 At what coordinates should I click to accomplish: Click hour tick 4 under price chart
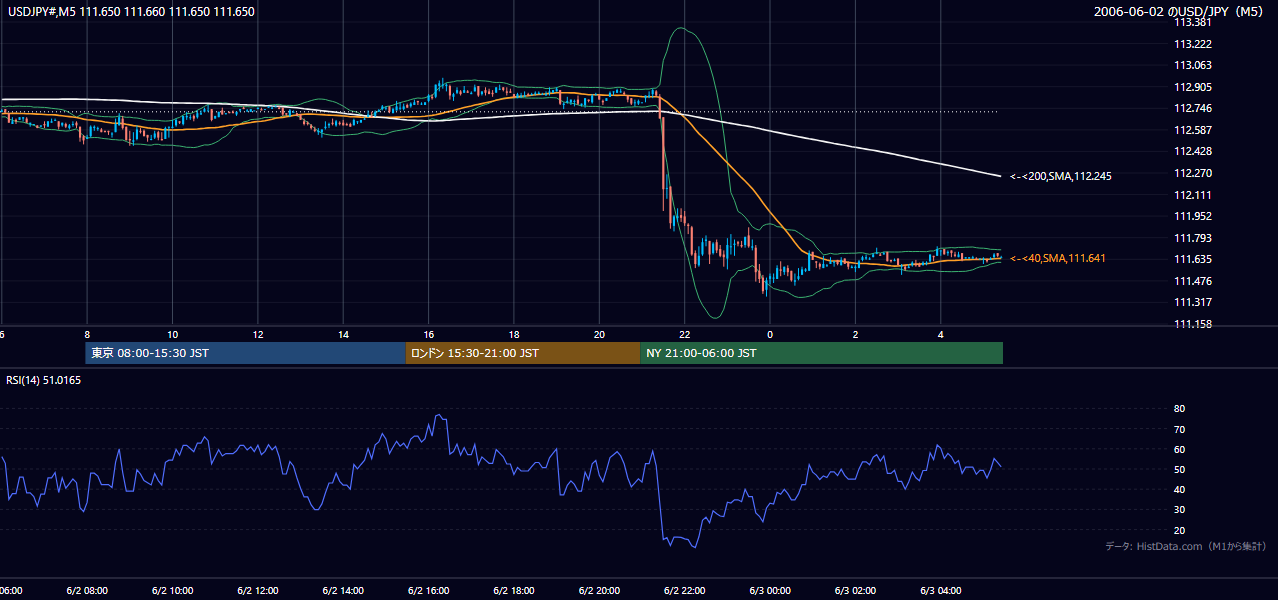pos(940,334)
